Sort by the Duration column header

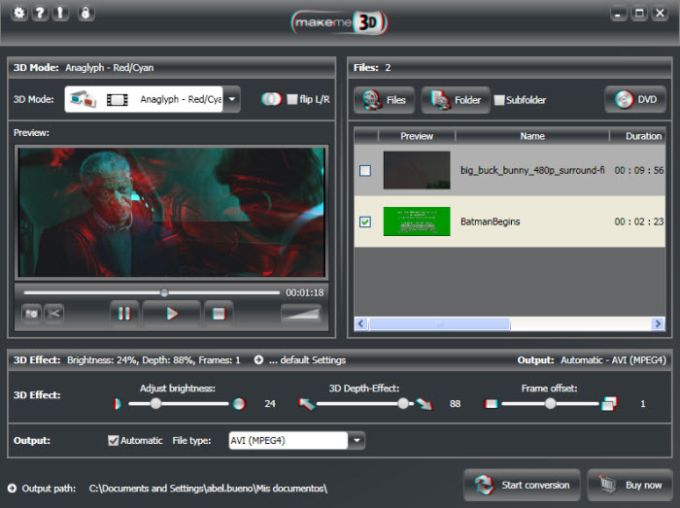(638, 136)
